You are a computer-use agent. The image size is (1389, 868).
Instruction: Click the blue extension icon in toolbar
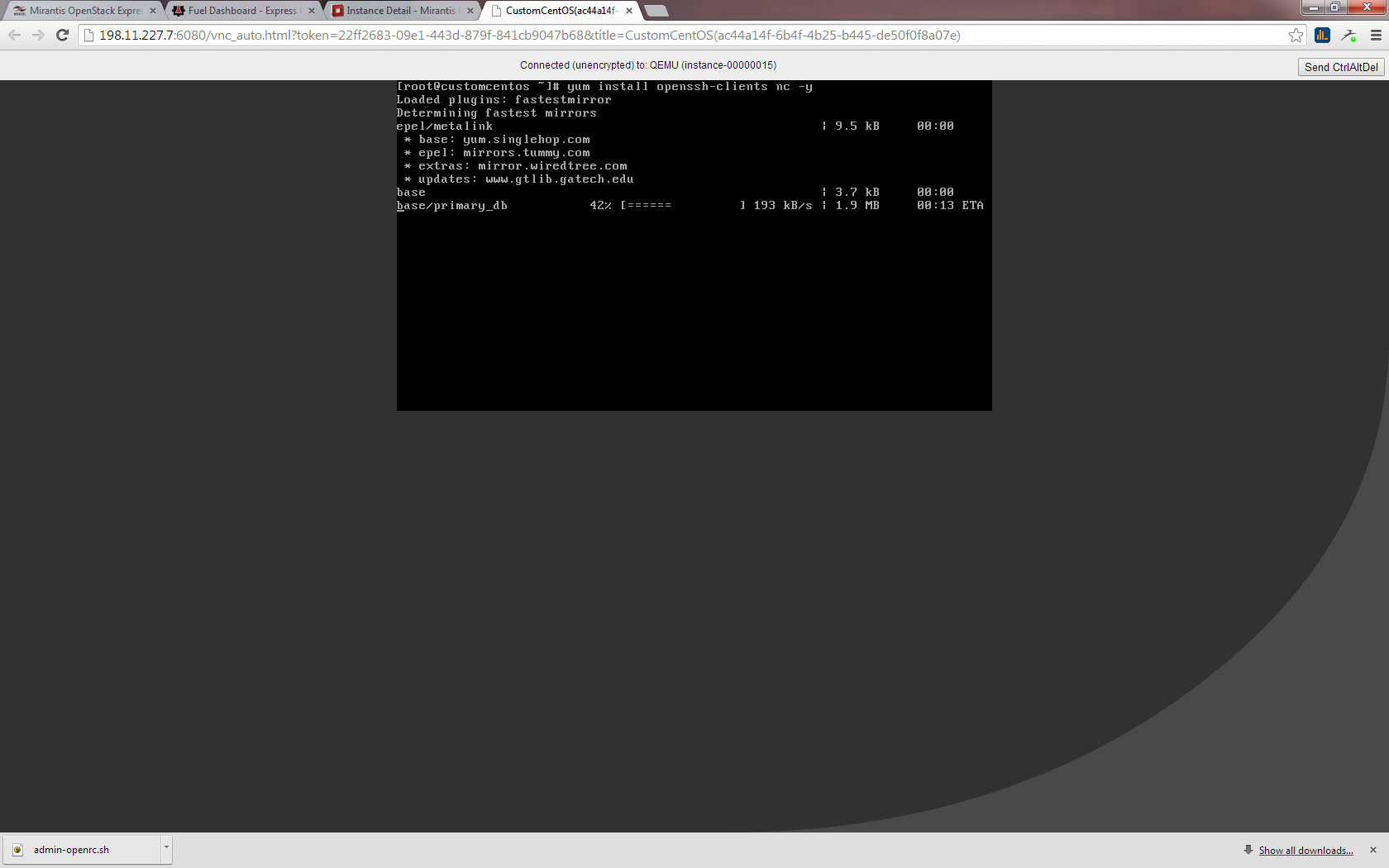point(1322,35)
